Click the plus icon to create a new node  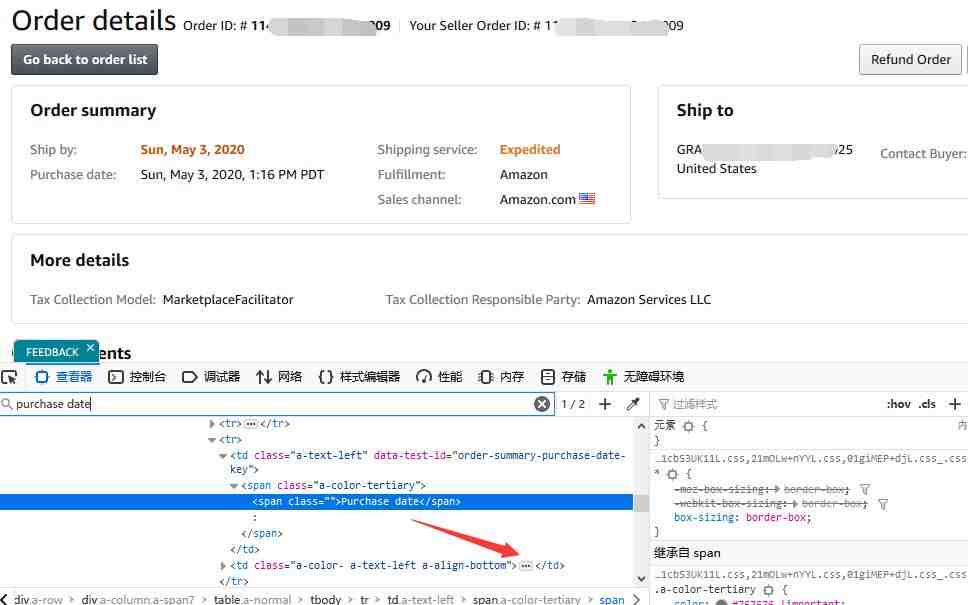click(605, 404)
